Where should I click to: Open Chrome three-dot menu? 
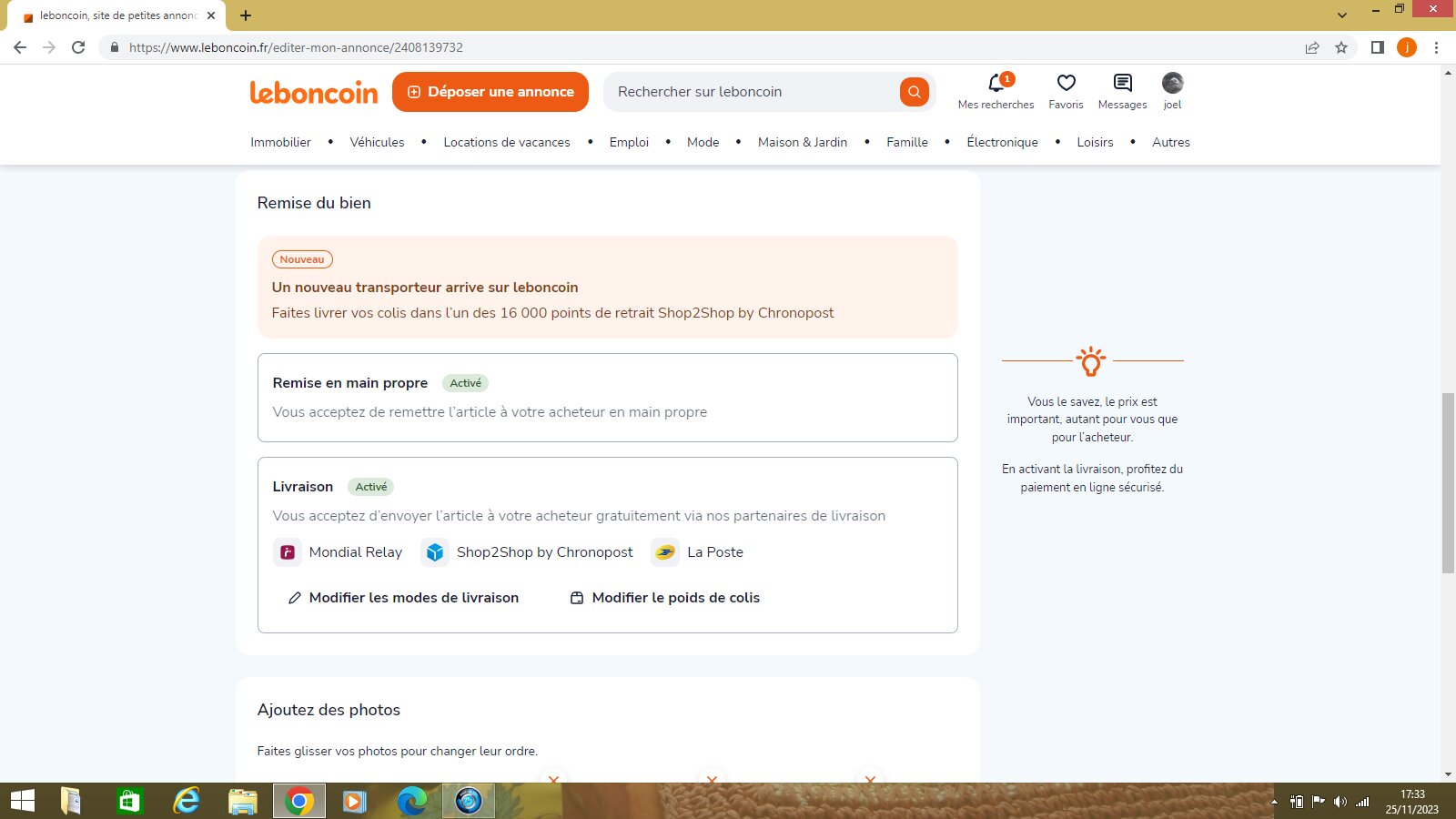click(x=1437, y=47)
